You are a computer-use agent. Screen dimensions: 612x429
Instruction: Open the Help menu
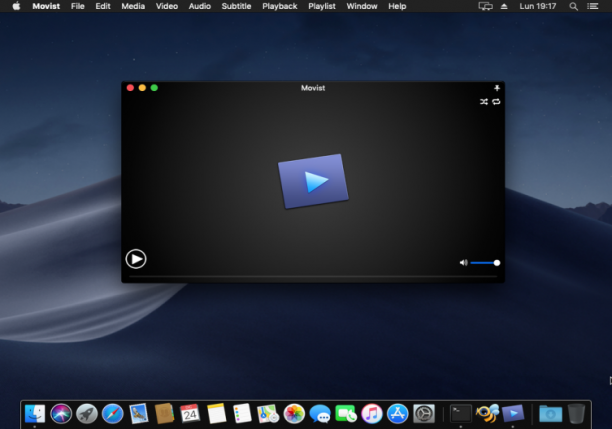tap(397, 6)
